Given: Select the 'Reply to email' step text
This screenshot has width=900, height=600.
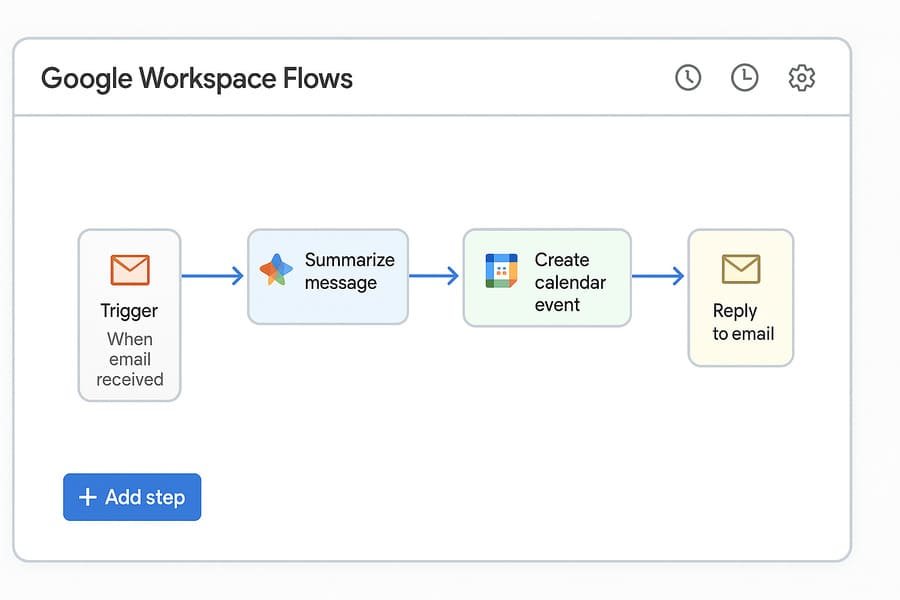Looking at the screenshot, I should pyautogui.click(x=743, y=322).
